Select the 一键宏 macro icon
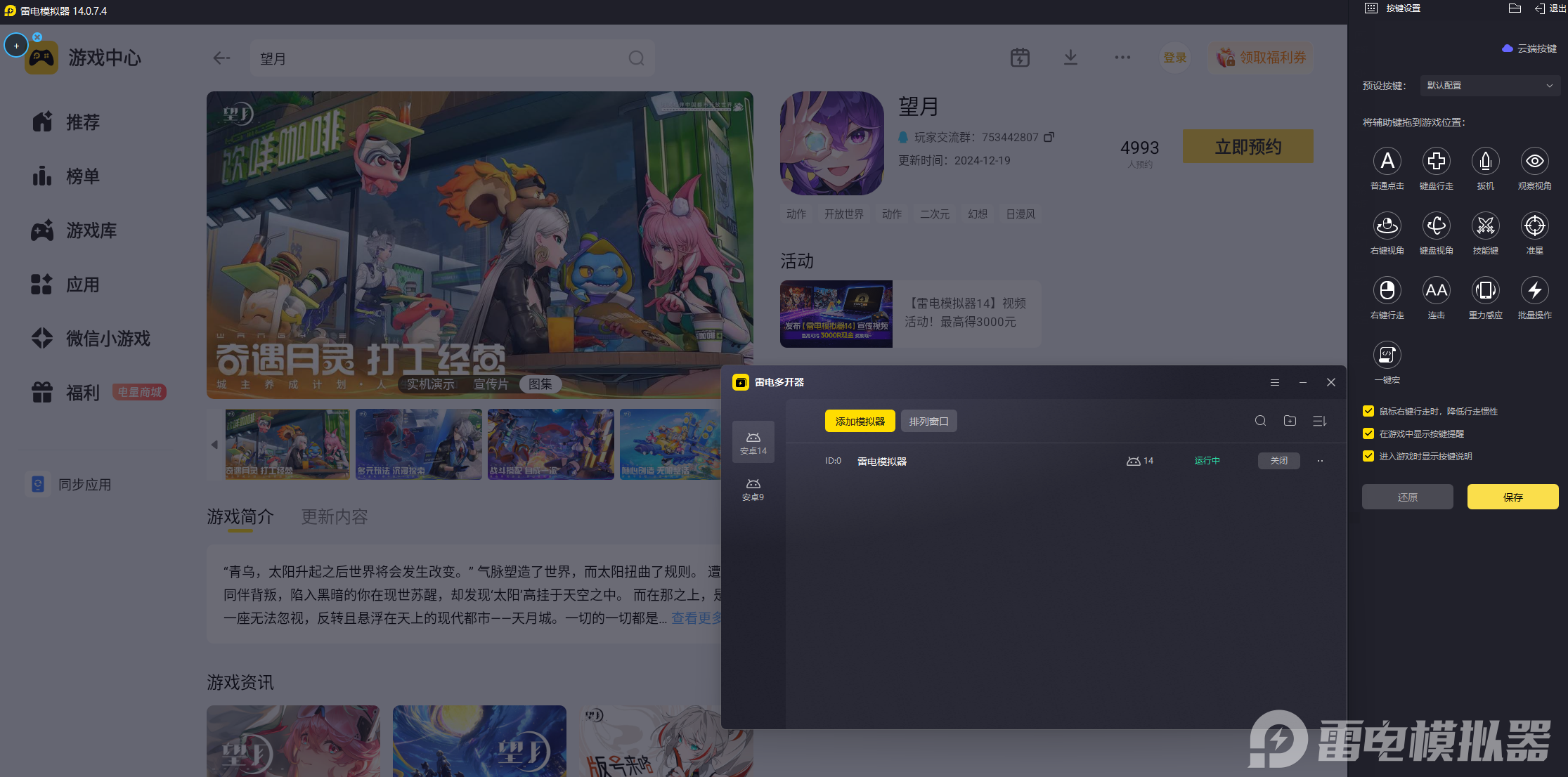The image size is (1568, 777). tap(1387, 355)
